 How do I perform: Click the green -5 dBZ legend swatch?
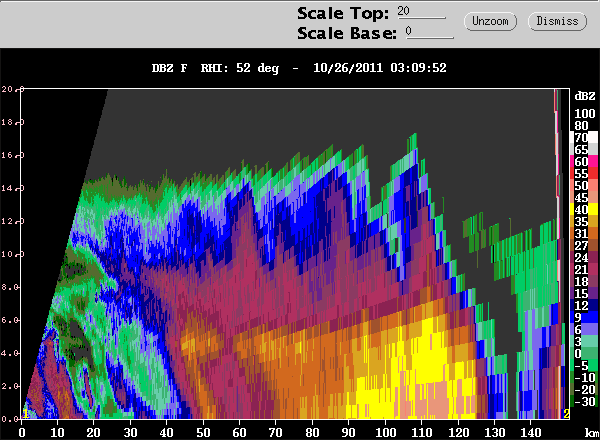click(584, 365)
